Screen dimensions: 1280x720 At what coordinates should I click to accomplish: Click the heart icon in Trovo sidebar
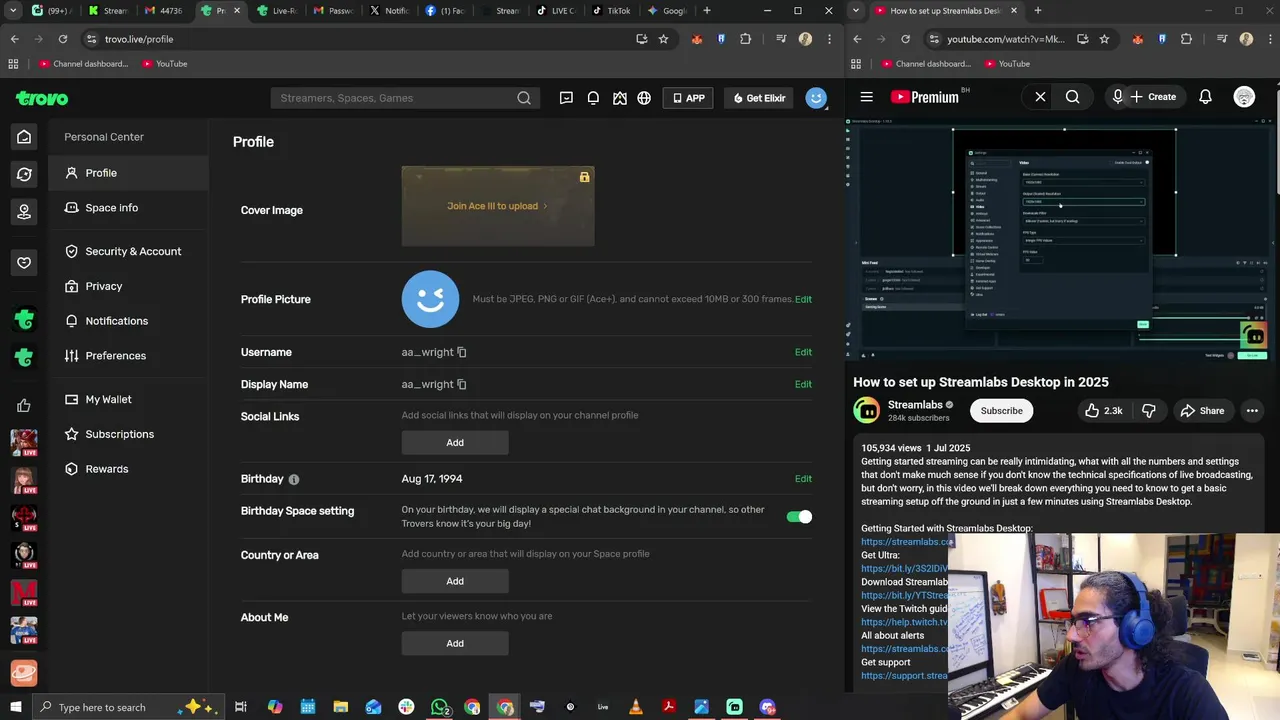point(24,262)
